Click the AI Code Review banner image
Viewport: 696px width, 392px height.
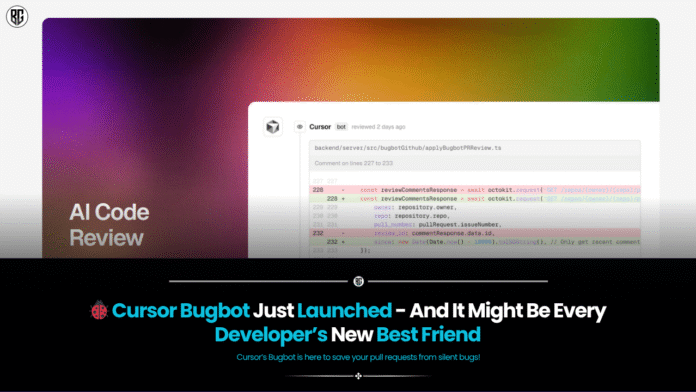(x=351, y=138)
